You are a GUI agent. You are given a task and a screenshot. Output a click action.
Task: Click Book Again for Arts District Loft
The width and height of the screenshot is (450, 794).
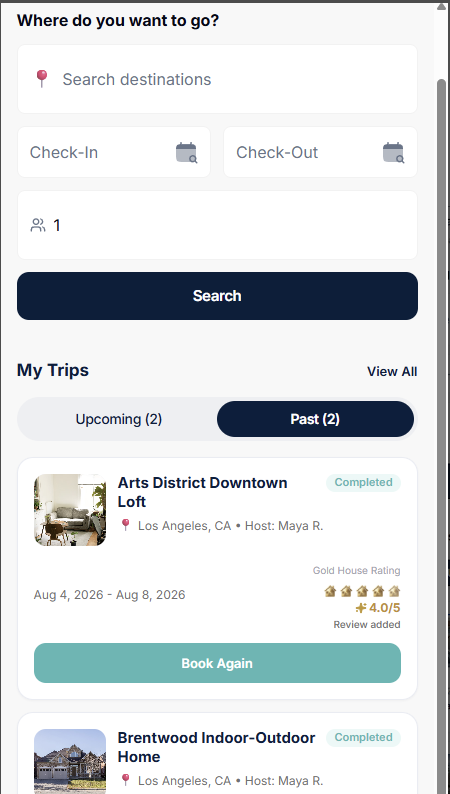tap(217, 663)
